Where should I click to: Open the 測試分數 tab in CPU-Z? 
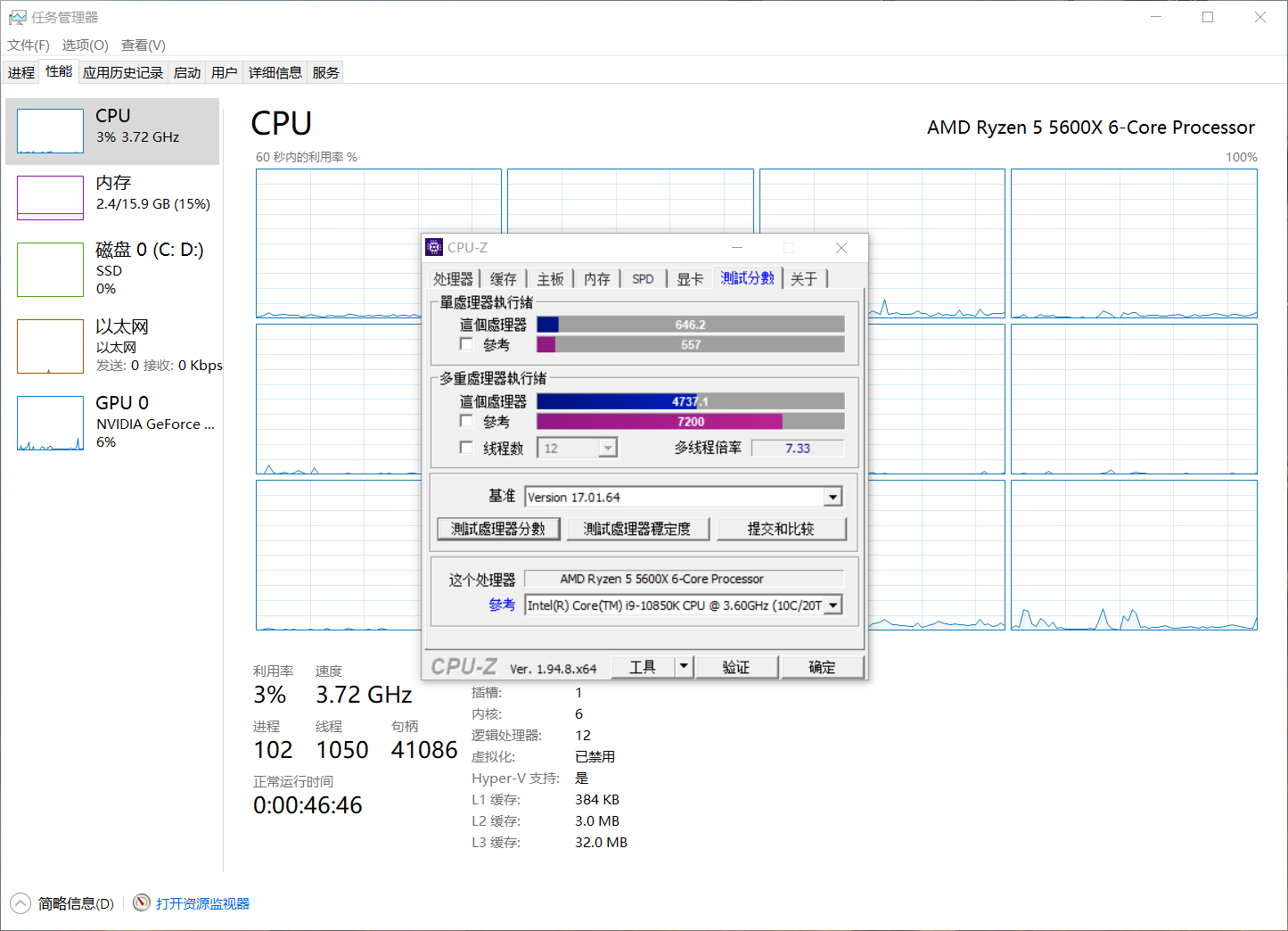pyautogui.click(x=748, y=278)
